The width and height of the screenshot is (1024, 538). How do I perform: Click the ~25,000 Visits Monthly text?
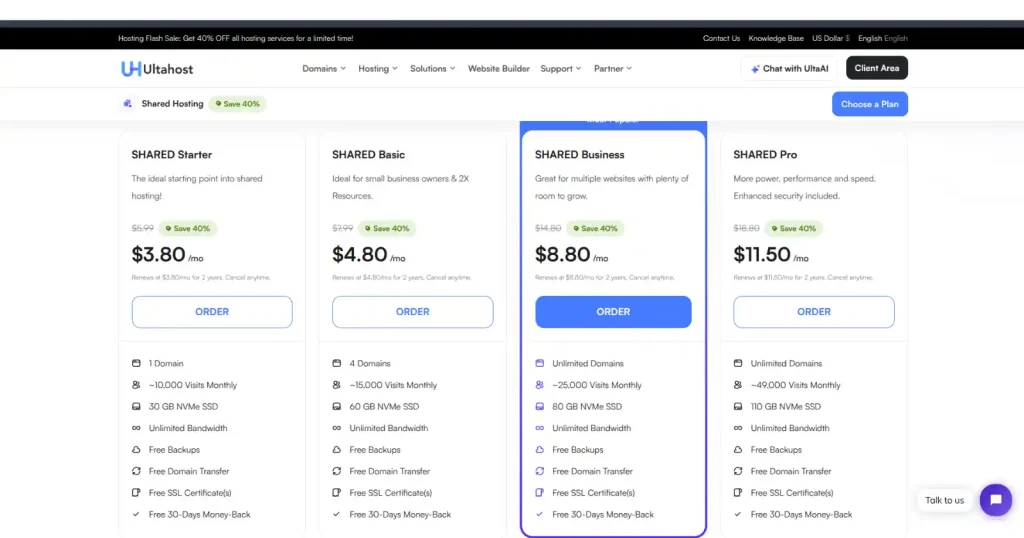pos(597,385)
